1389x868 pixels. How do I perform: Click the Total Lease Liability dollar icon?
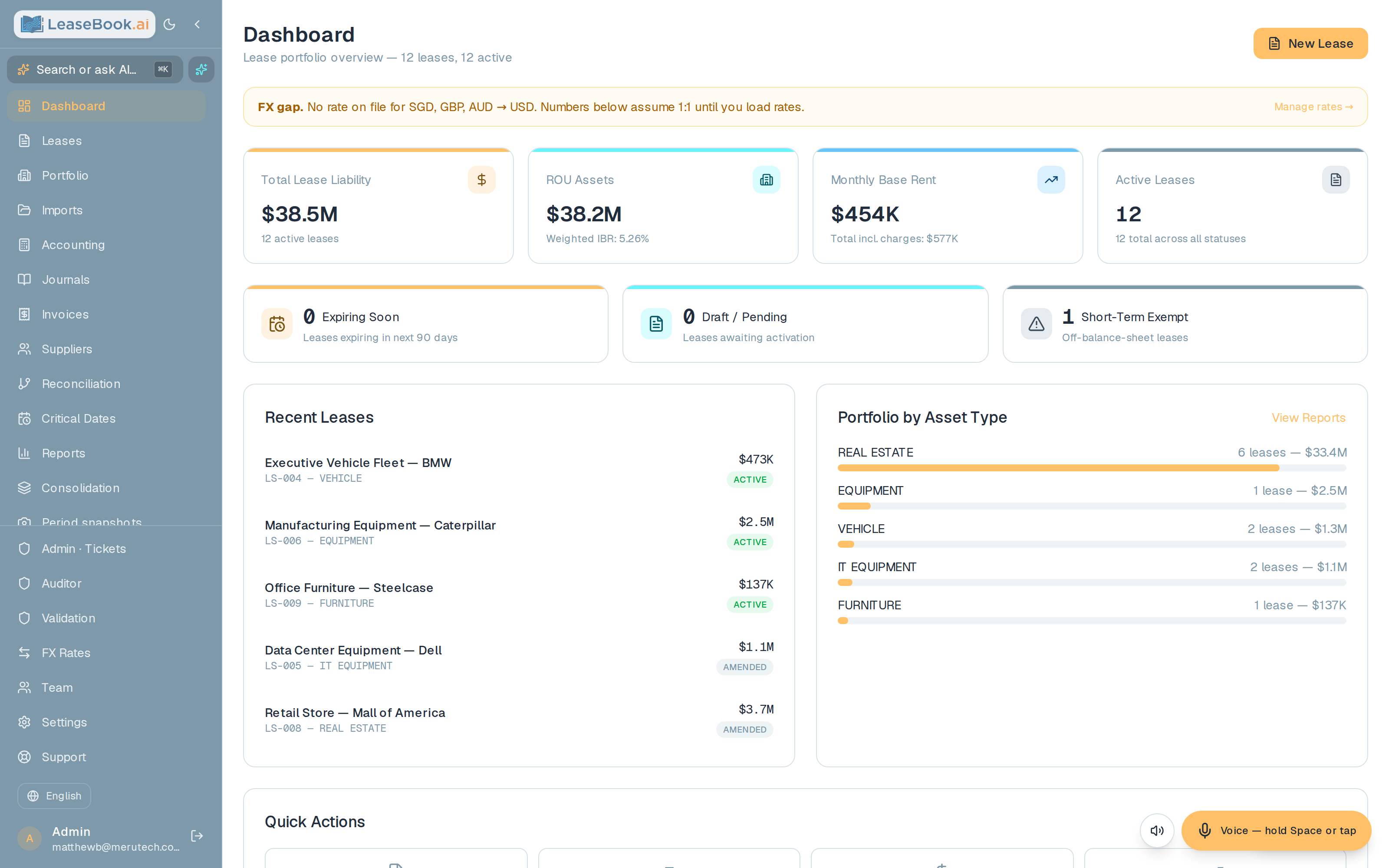[x=481, y=180]
